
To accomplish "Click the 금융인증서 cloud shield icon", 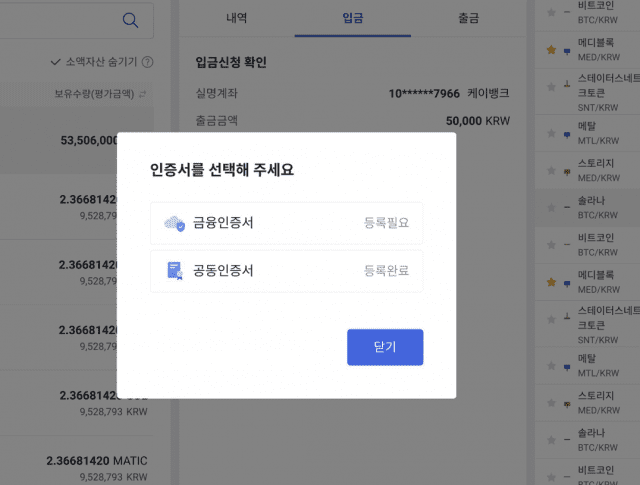I will (175, 223).
